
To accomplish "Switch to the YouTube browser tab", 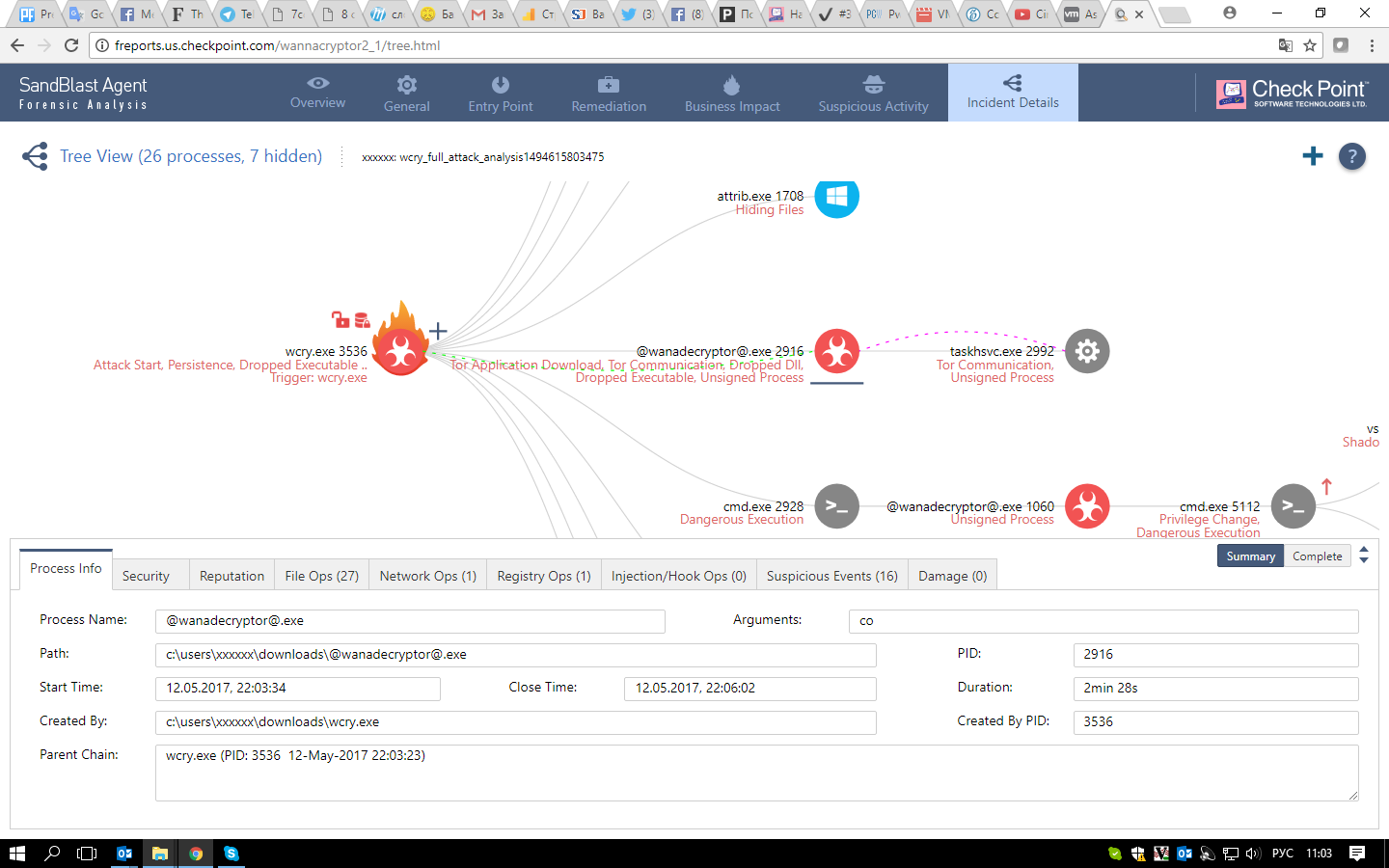I will click(1030, 14).
